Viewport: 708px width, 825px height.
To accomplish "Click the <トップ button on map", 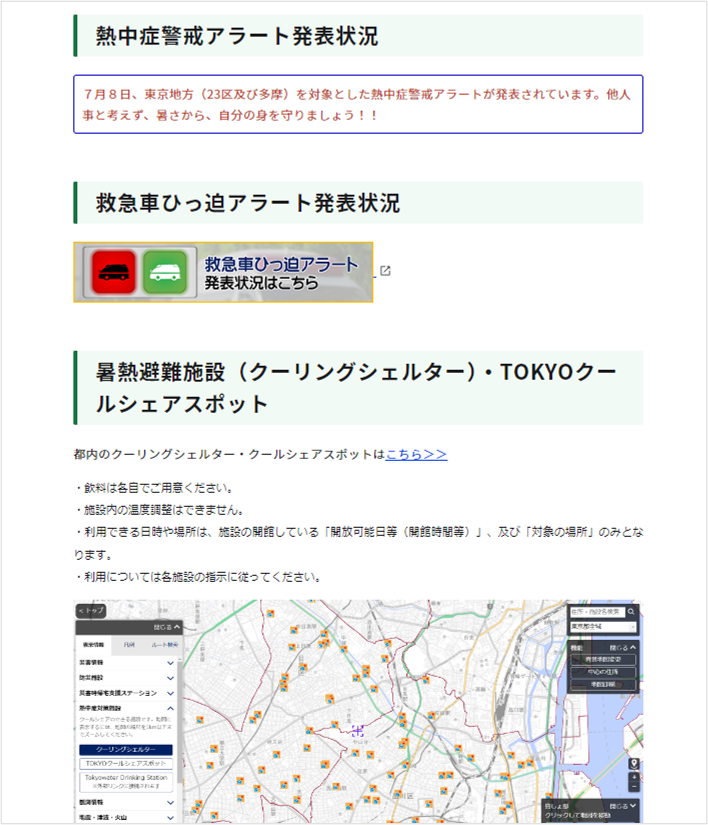I will pyautogui.click(x=92, y=611).
